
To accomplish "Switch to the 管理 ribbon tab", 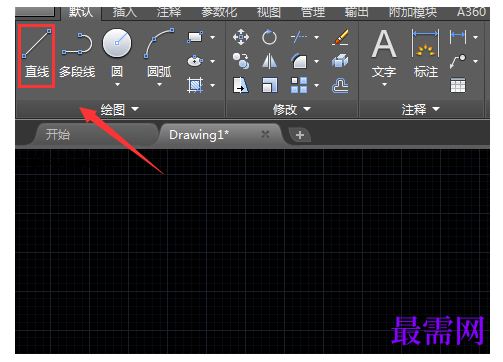I will point(313,13).
